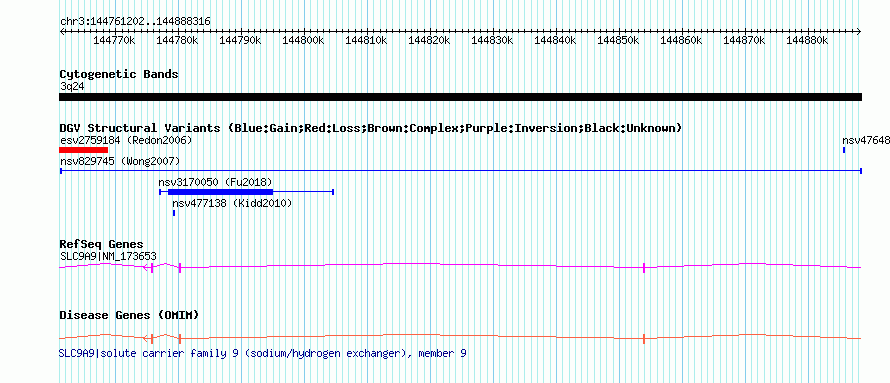Viewport: 890px width, 383px height.
Task: Click the magenta RefSeq exon near 144780k
Action: (179, 268)
